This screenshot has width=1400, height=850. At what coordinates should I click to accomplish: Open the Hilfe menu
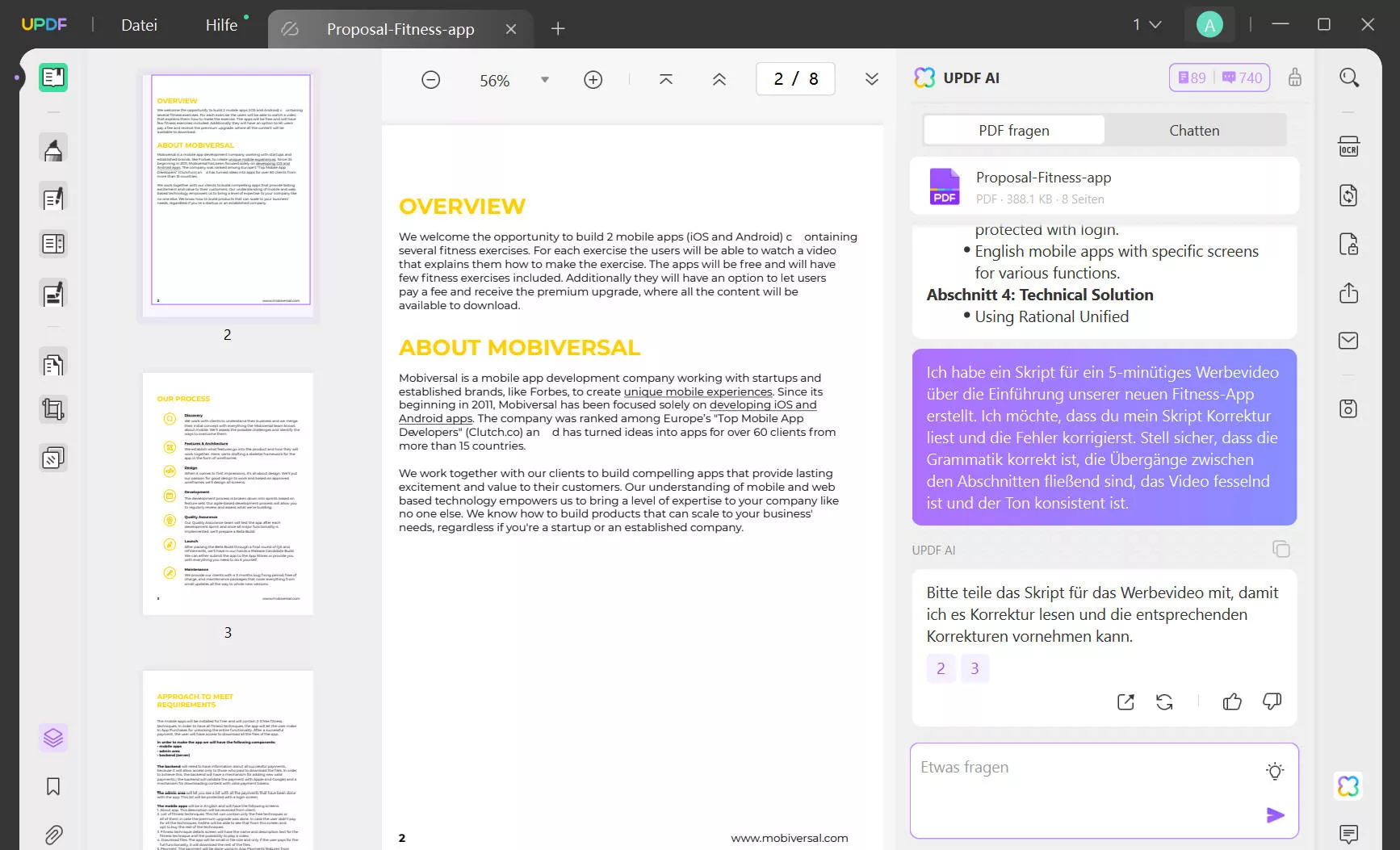point(221,25)
